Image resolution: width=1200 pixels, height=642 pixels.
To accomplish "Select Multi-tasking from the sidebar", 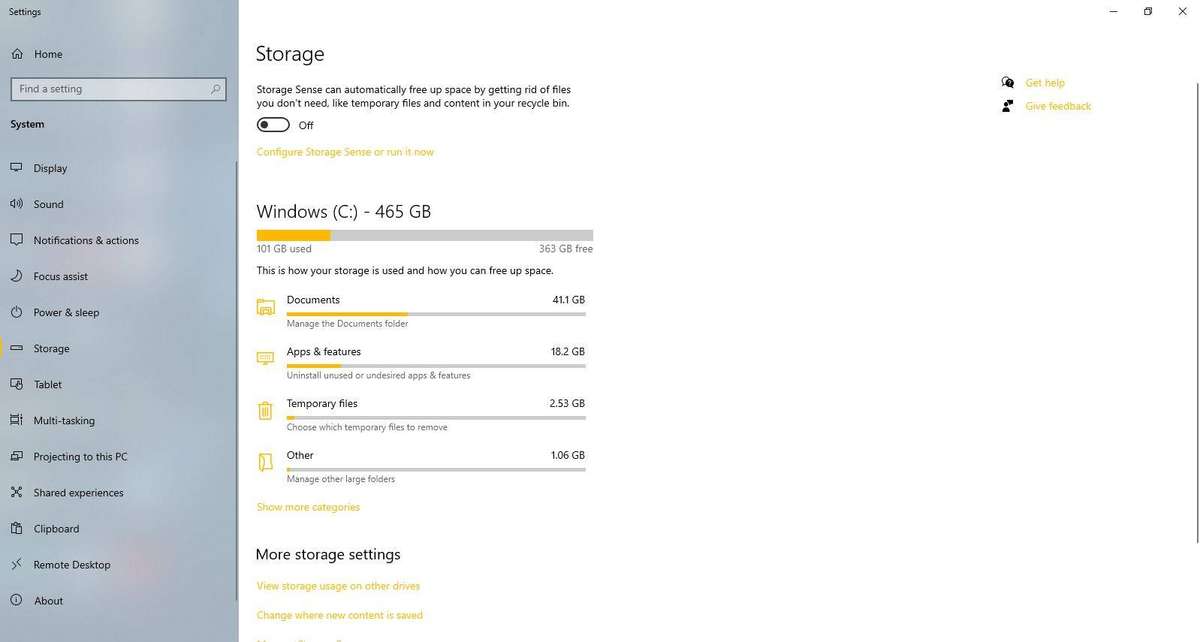I will tap(64, 420).
